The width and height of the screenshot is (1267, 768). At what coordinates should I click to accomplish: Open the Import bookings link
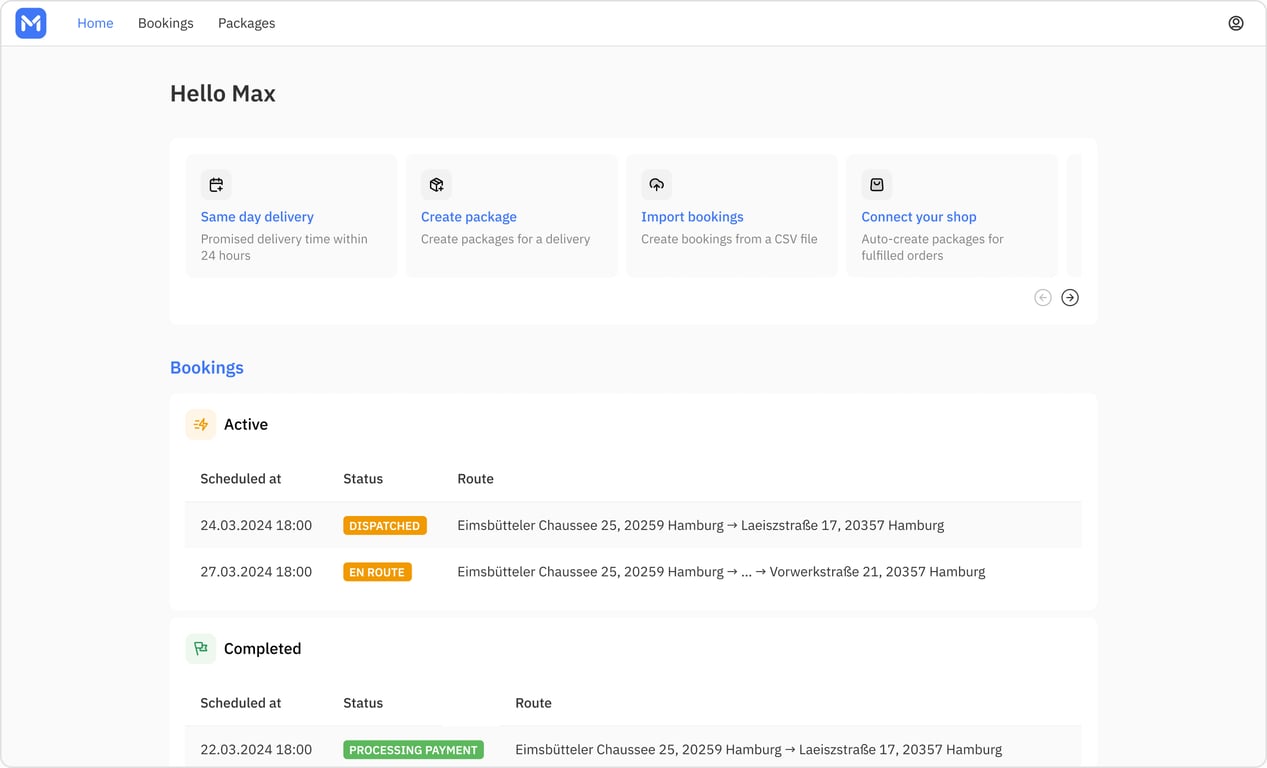point(692,217)
